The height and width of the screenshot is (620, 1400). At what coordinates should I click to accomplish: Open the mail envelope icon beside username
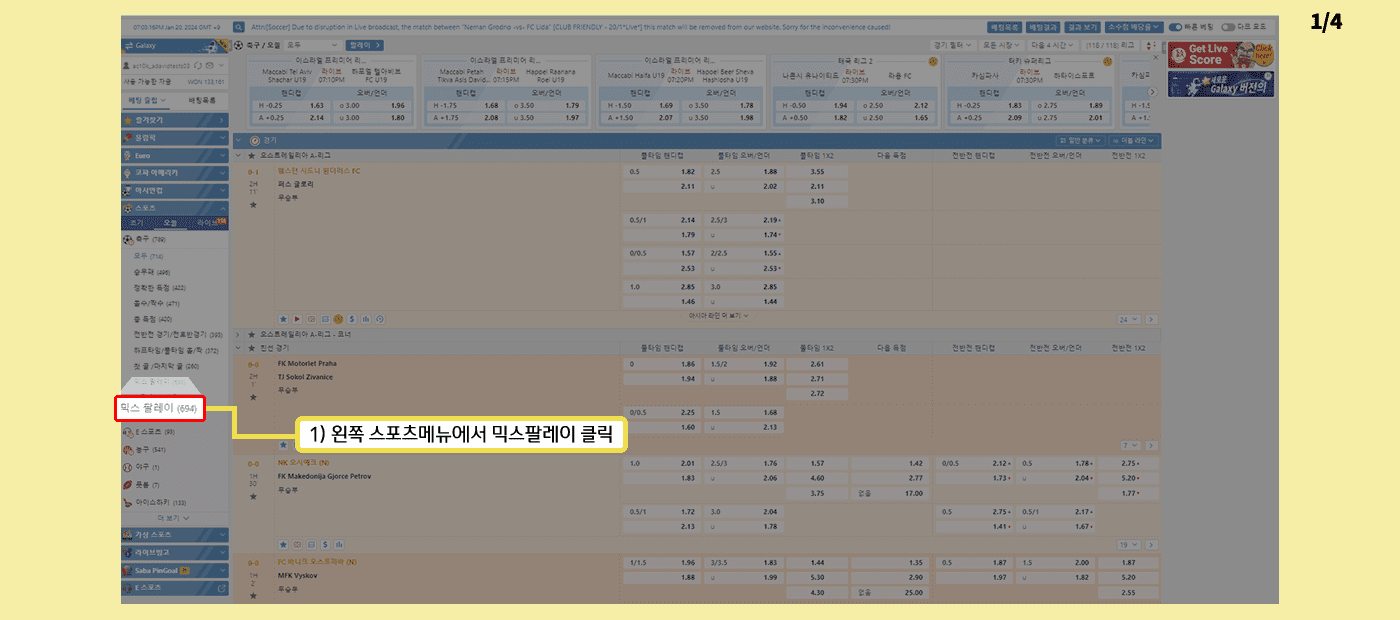click(x=208, y=65)
